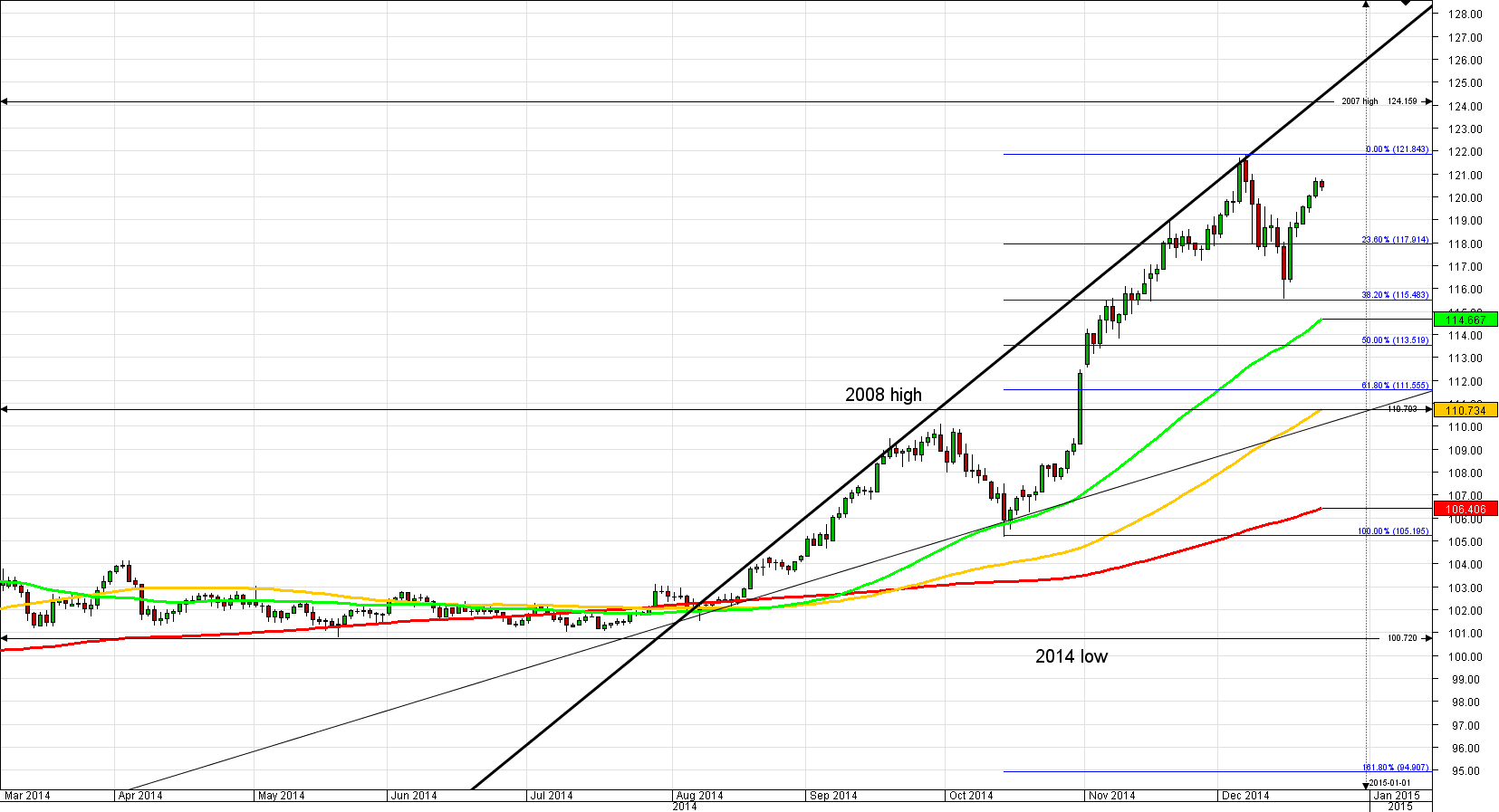The width and height of the screenshot is (1499, 812).
Task: Click the 110.703 horizontal line price label
Action: pos(1402,409)
